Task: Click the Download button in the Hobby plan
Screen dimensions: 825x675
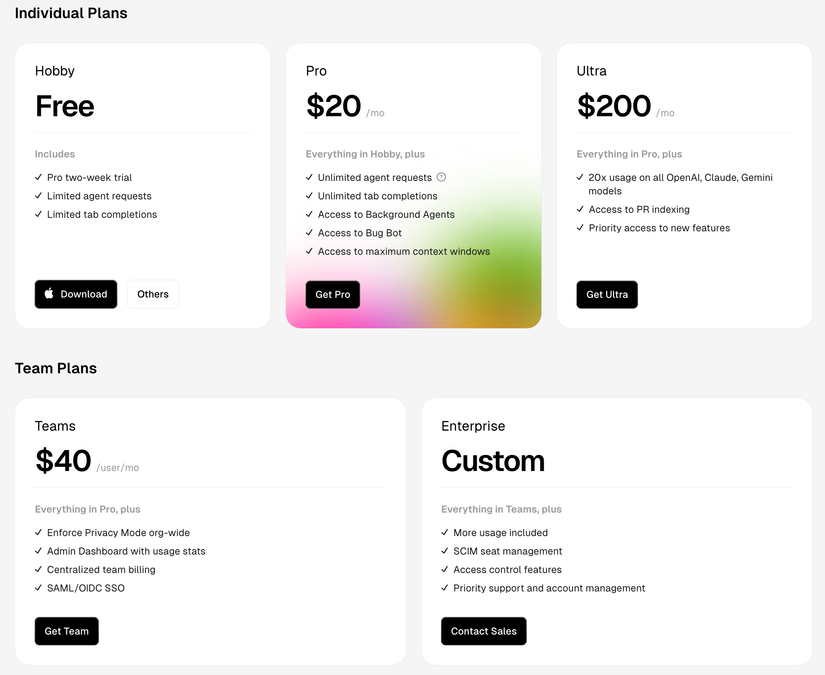Action: (76, 294)
